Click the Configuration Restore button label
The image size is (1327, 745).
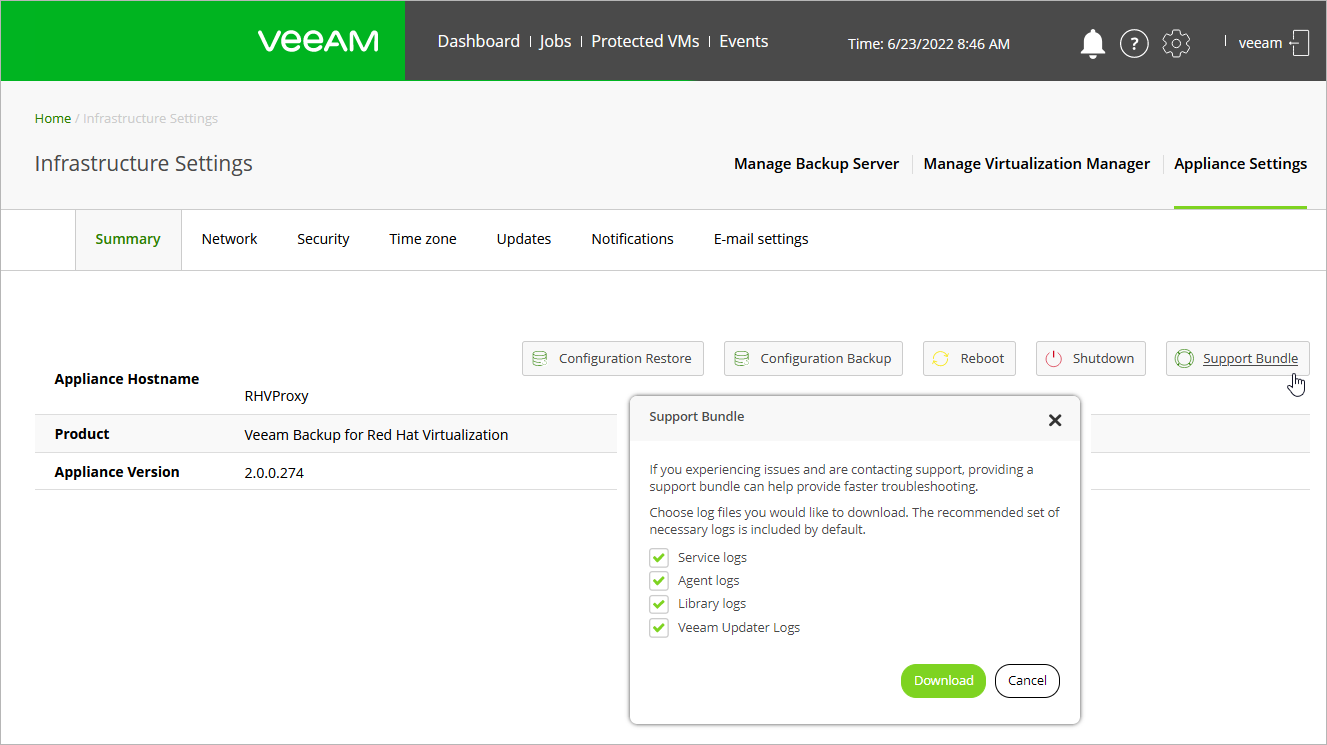625,359
